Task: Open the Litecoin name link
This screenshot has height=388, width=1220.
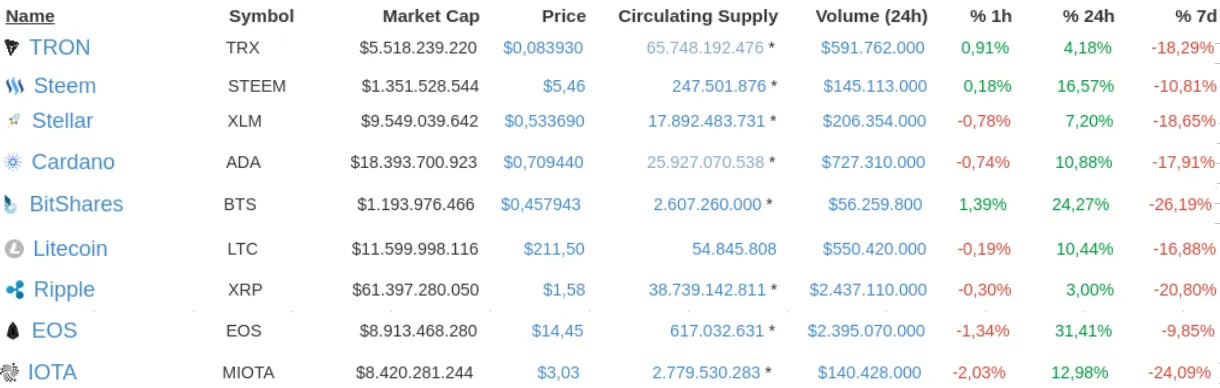Action: pyautogui.click(x=70, y=249)
